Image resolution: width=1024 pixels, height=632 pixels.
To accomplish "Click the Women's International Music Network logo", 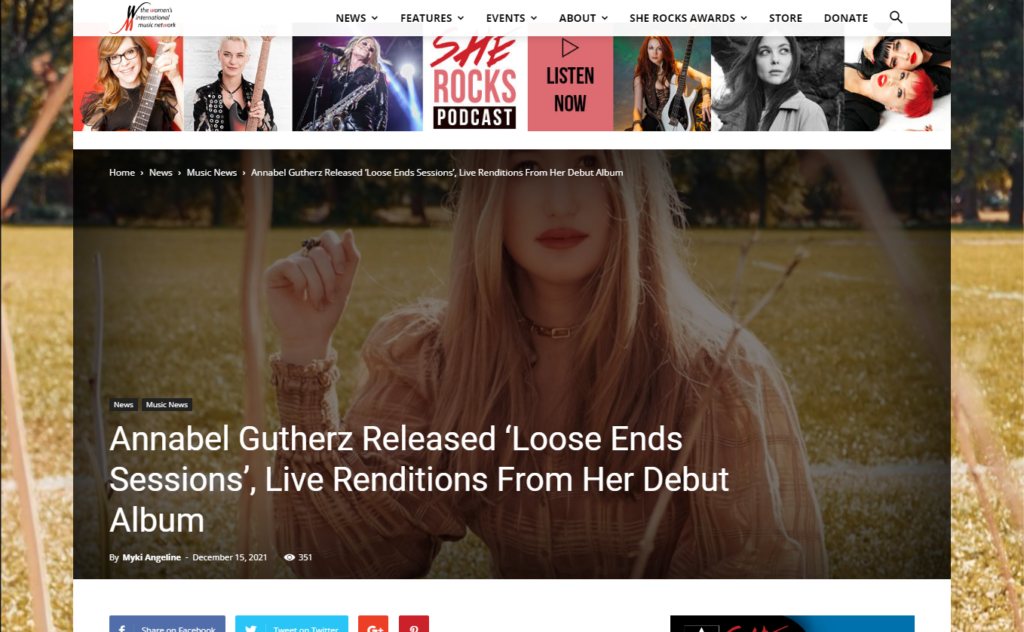I will (144, 18).
